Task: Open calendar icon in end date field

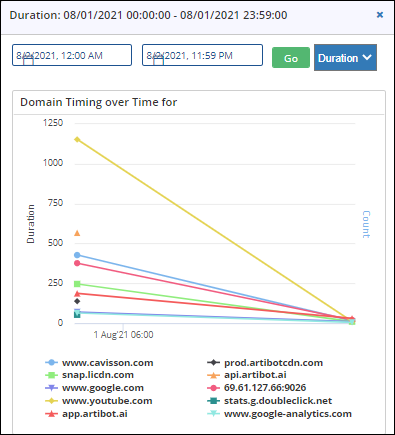Action: coord(158,61)
